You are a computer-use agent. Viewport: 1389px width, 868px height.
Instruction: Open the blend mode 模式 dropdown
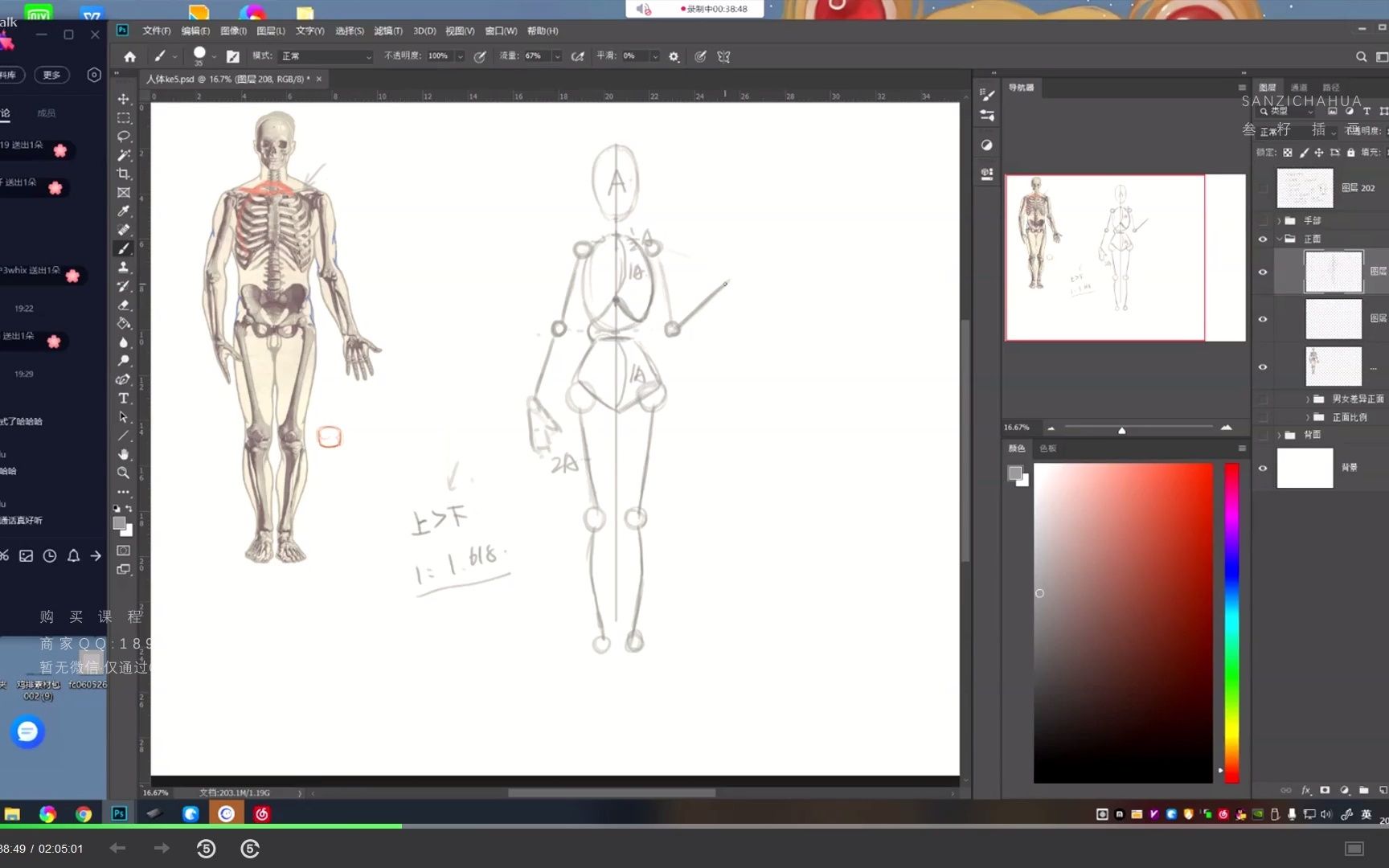pyautogui.click(x=326, y=56)
